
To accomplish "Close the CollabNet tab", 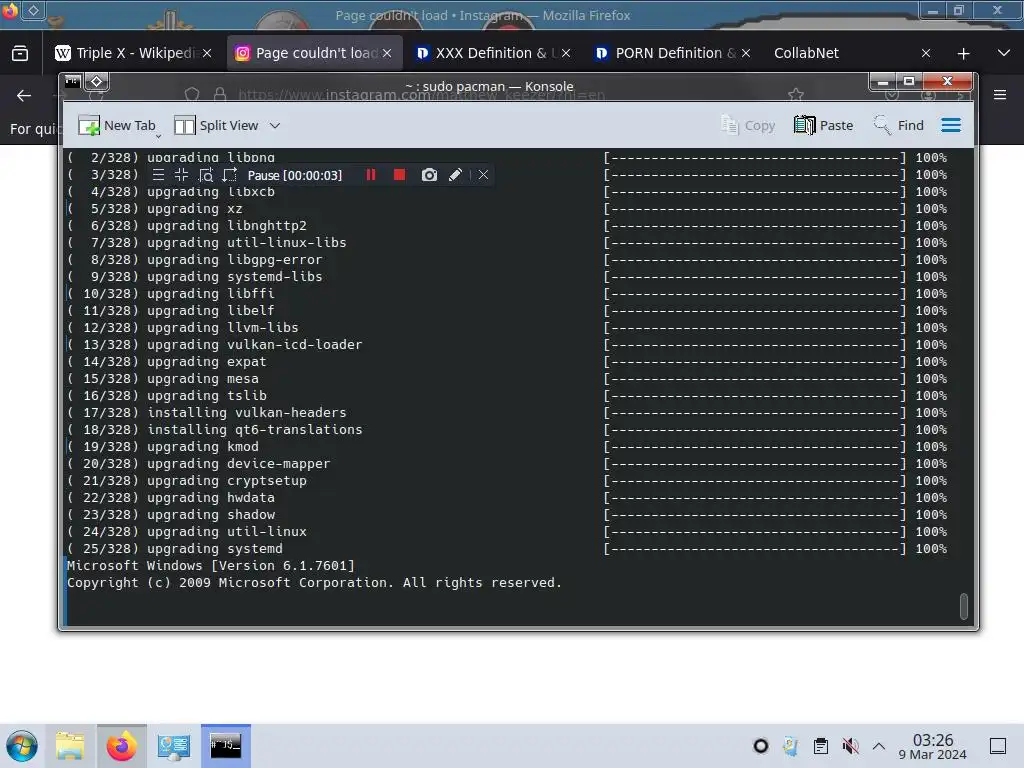I will coord(925,53).
